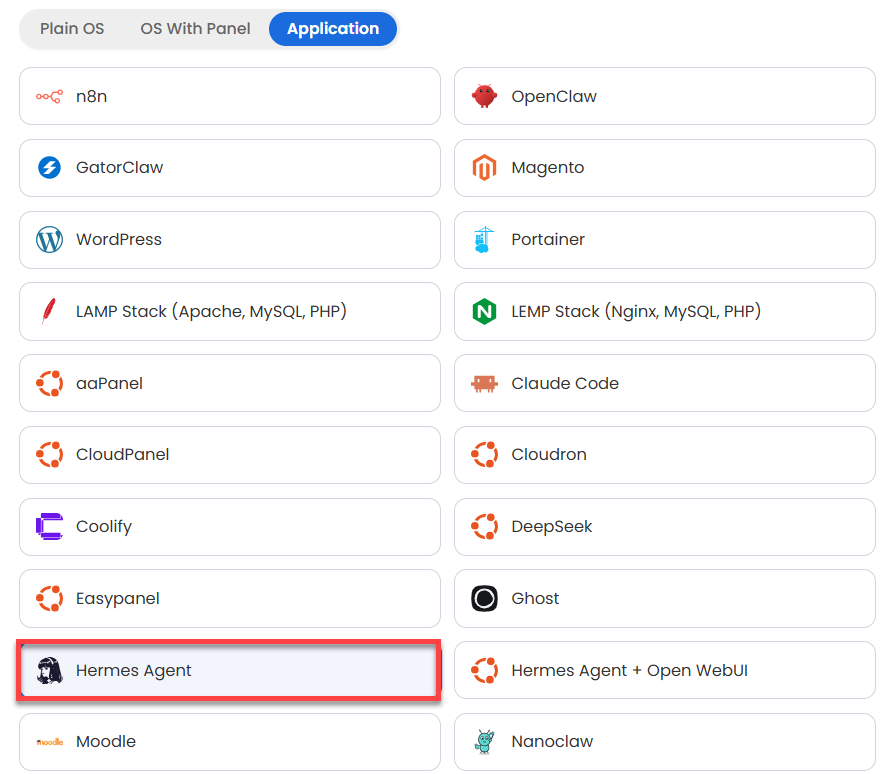
Task: Click the Hermes Agent portrait icon
Action: click(50, 670)
